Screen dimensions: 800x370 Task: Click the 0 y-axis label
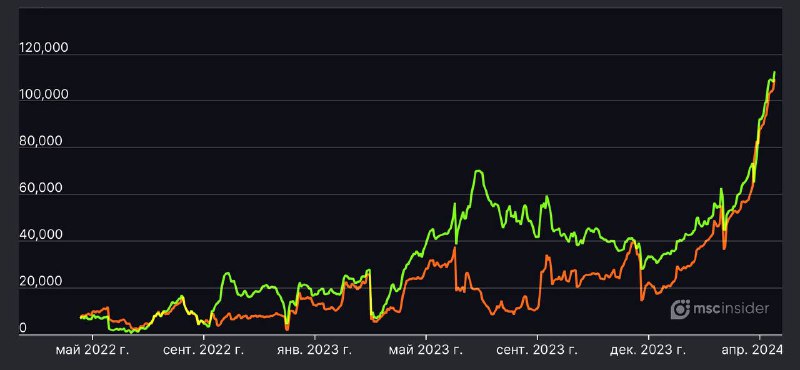click(x=22, y=328)
